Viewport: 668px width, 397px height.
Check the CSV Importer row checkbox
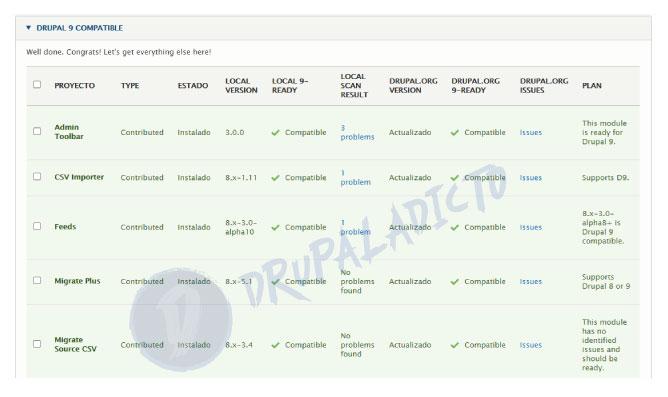click(37, 176)
